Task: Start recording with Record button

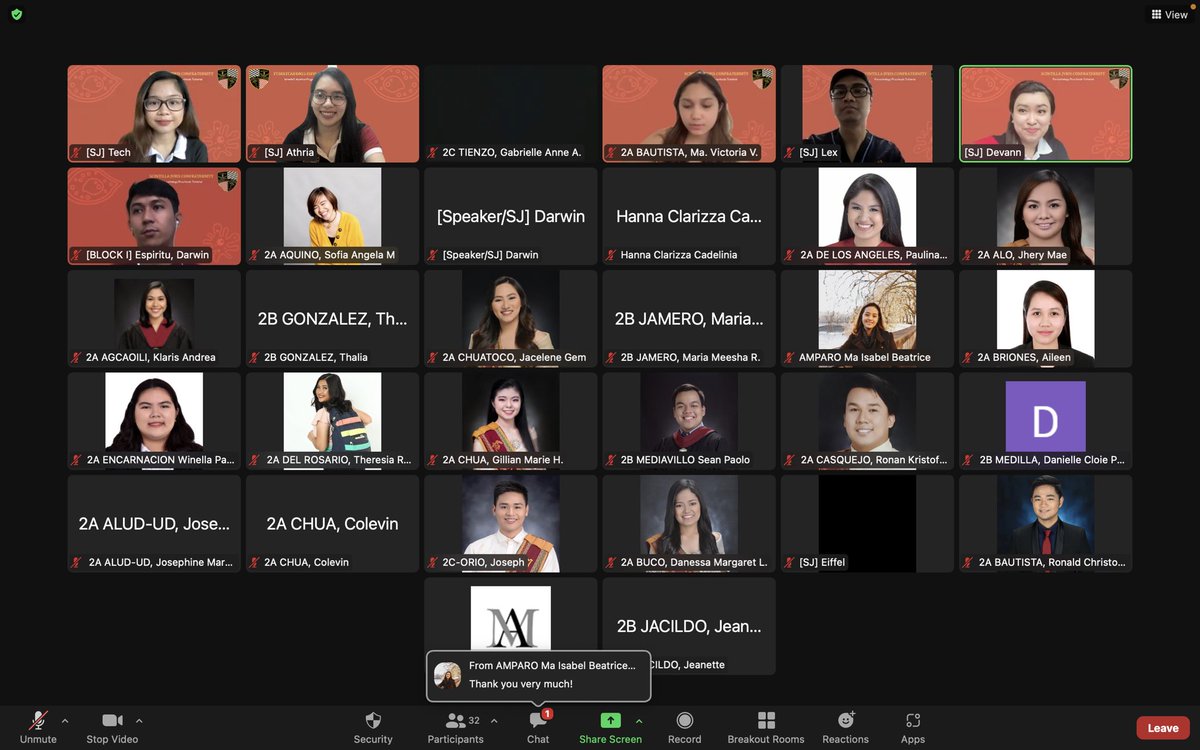Action: (x=685, y=727)
